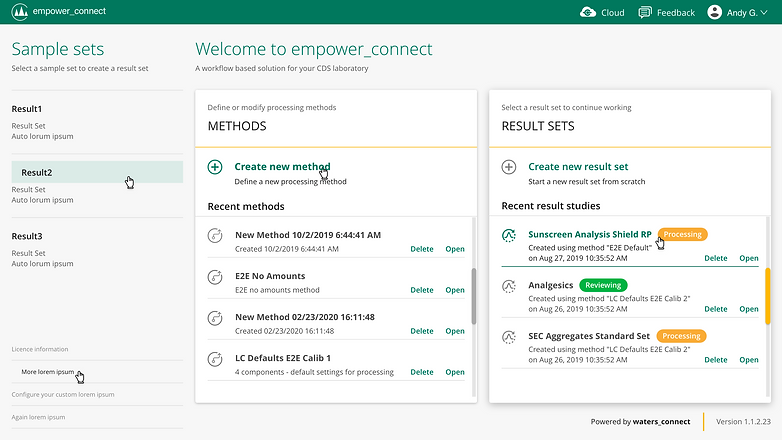Click the Cloud label in header
This screenshot has height=440, width=782.
point(612,12)
